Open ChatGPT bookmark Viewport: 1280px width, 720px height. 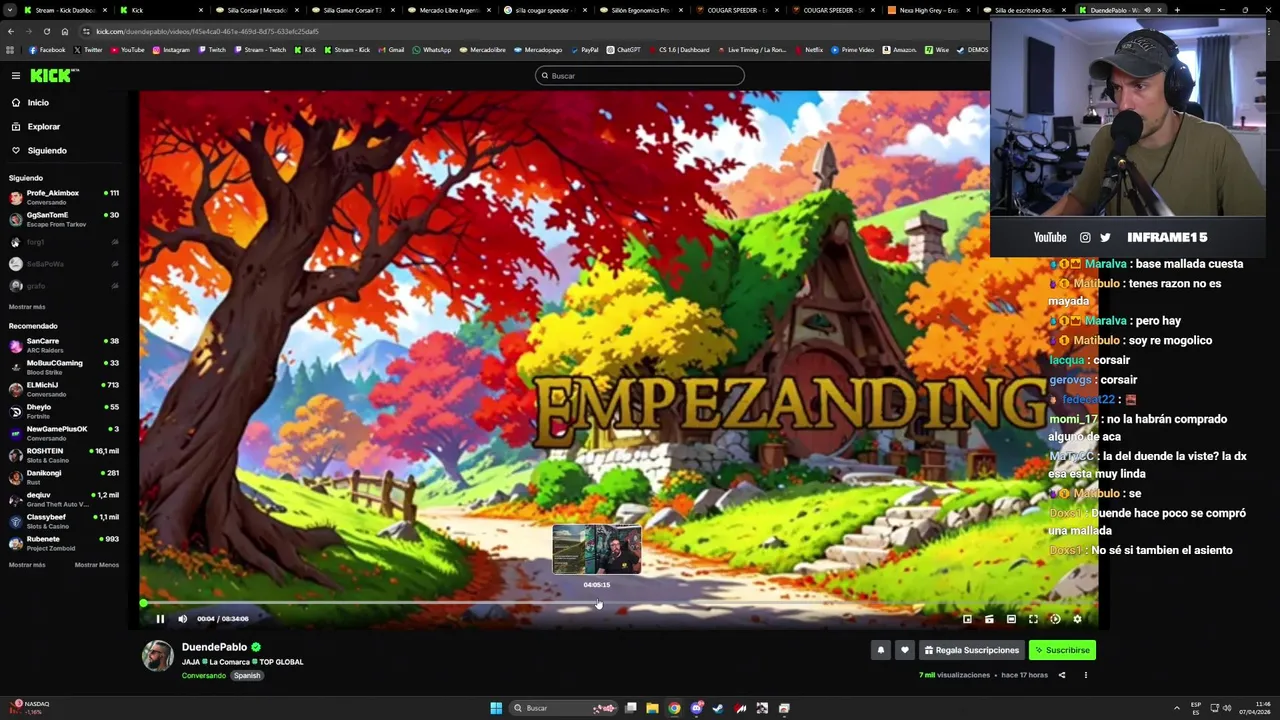[x=624, y=50]
